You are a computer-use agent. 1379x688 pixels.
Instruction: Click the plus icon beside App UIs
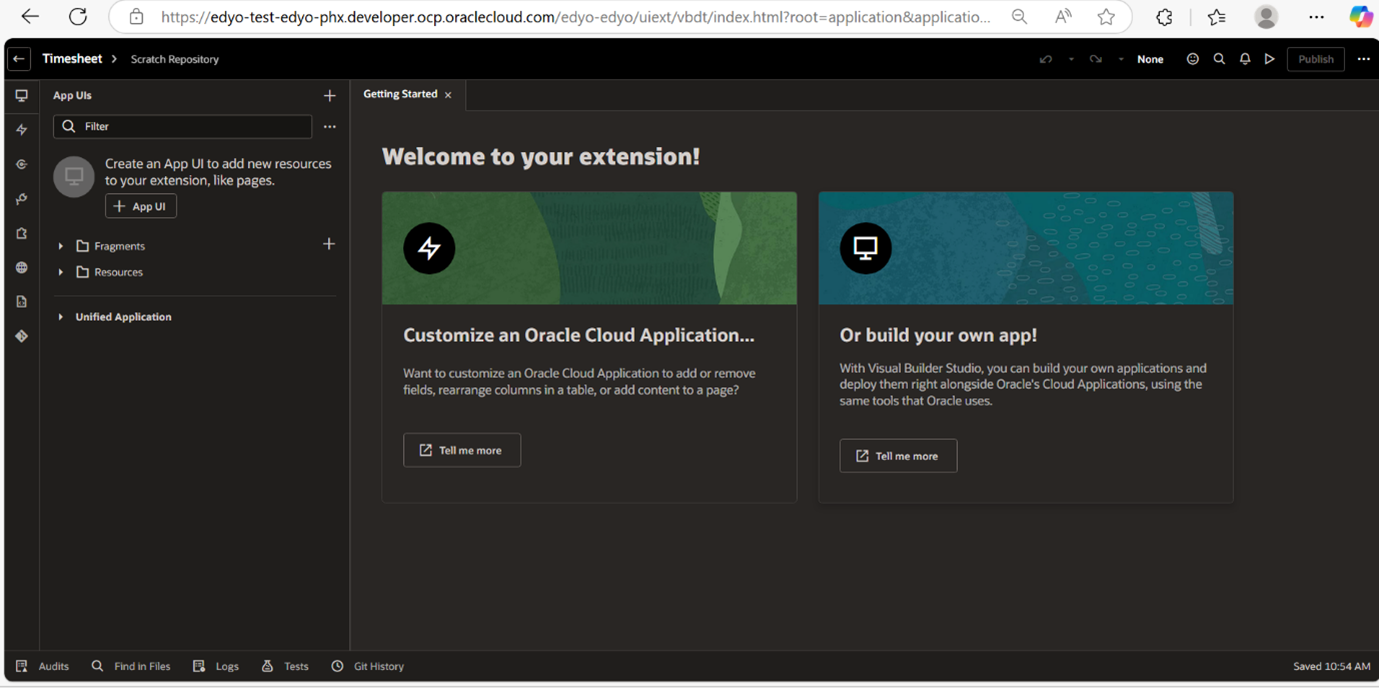[x=329, y=96]
